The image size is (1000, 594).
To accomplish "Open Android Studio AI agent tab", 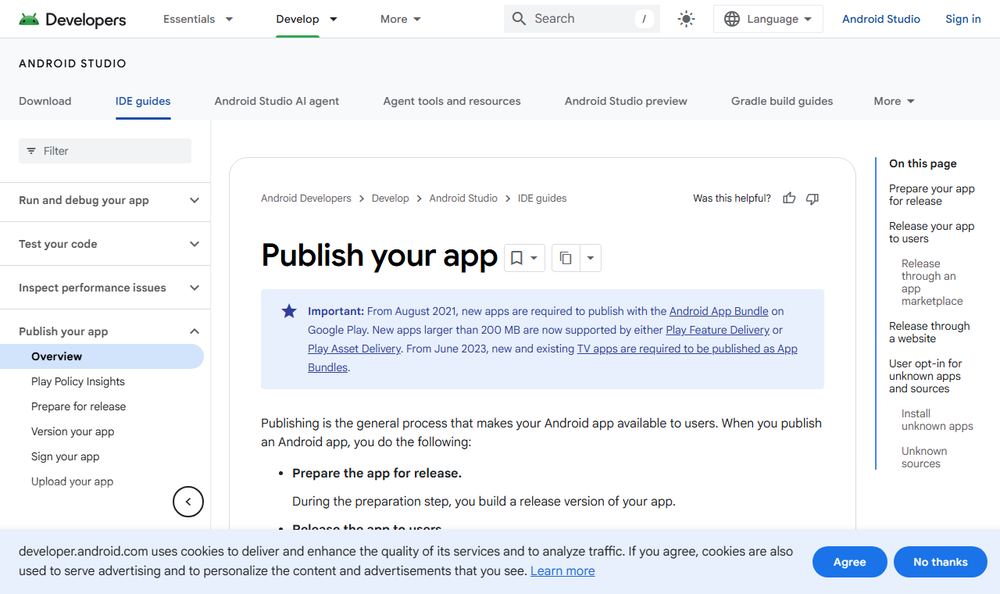I will point(277,101).
